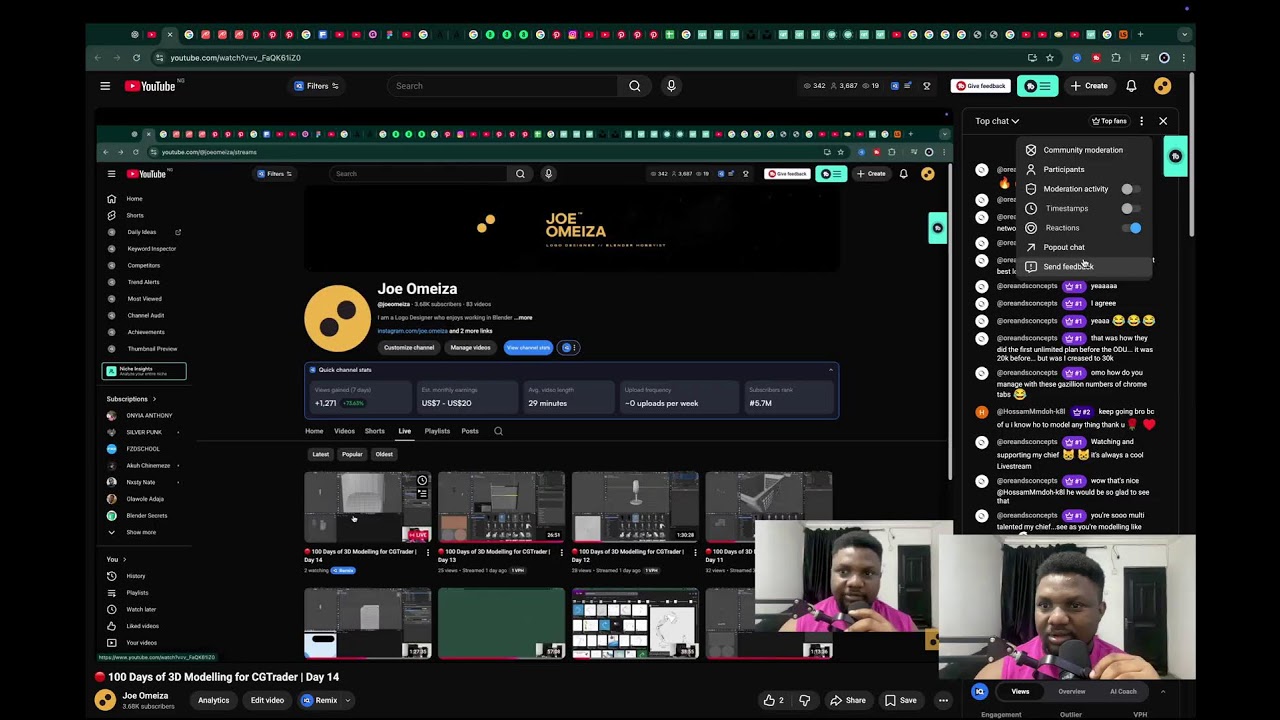Image resolution: width=1280 pixels, height=720 pixels.
Task: Dislike the video with thumbs down
Action: tap(804, 700)
